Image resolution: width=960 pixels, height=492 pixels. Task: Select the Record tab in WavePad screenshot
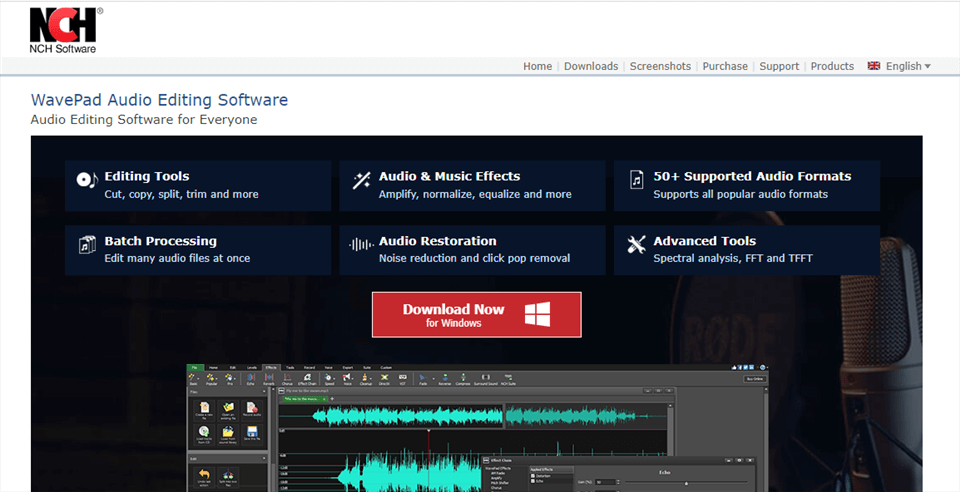(309, 368)
